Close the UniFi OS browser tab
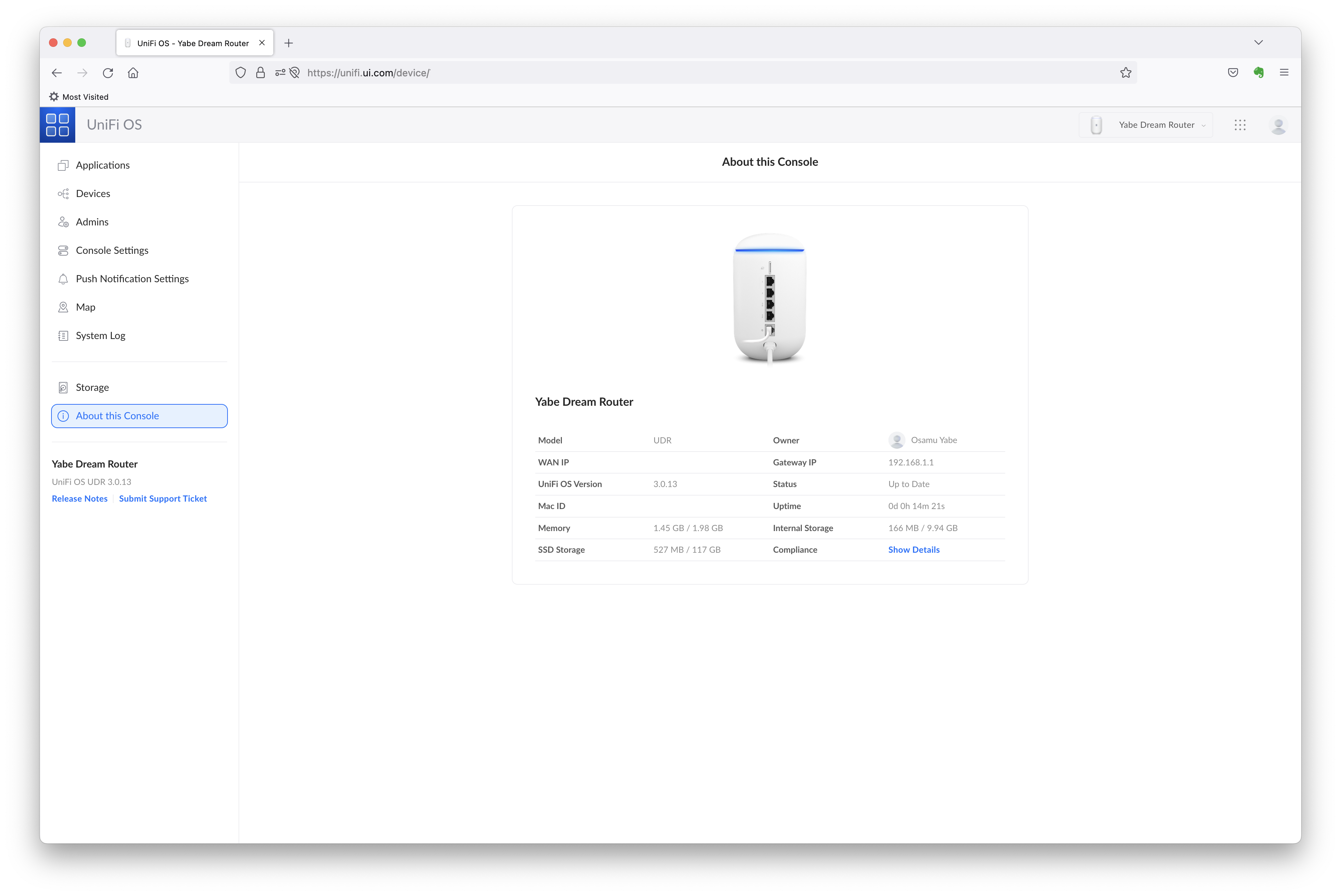1341x896 pixels. pyautogui.click(x=262, y=43)
